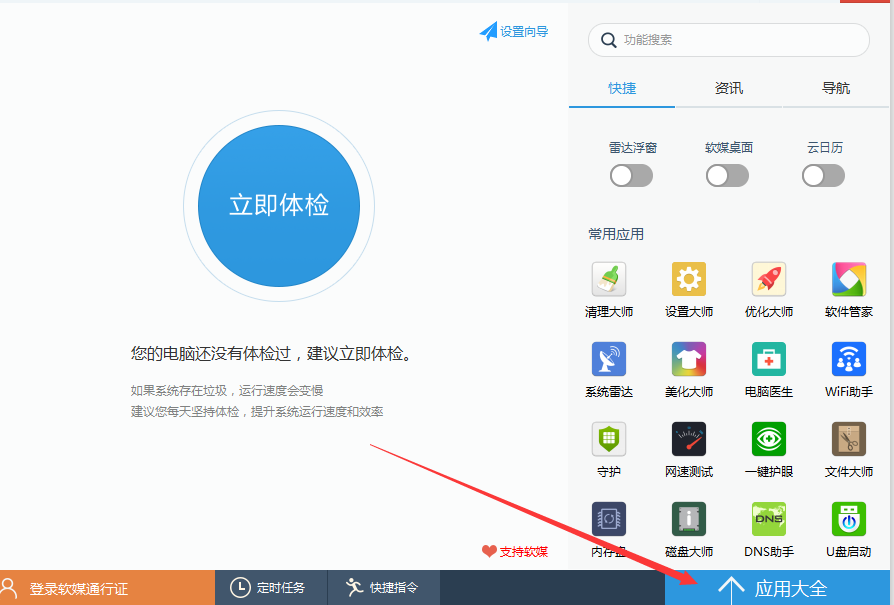Toggle the 软媒桌面 switch
This screenshot has width=894, height=605.
point(728,176)
